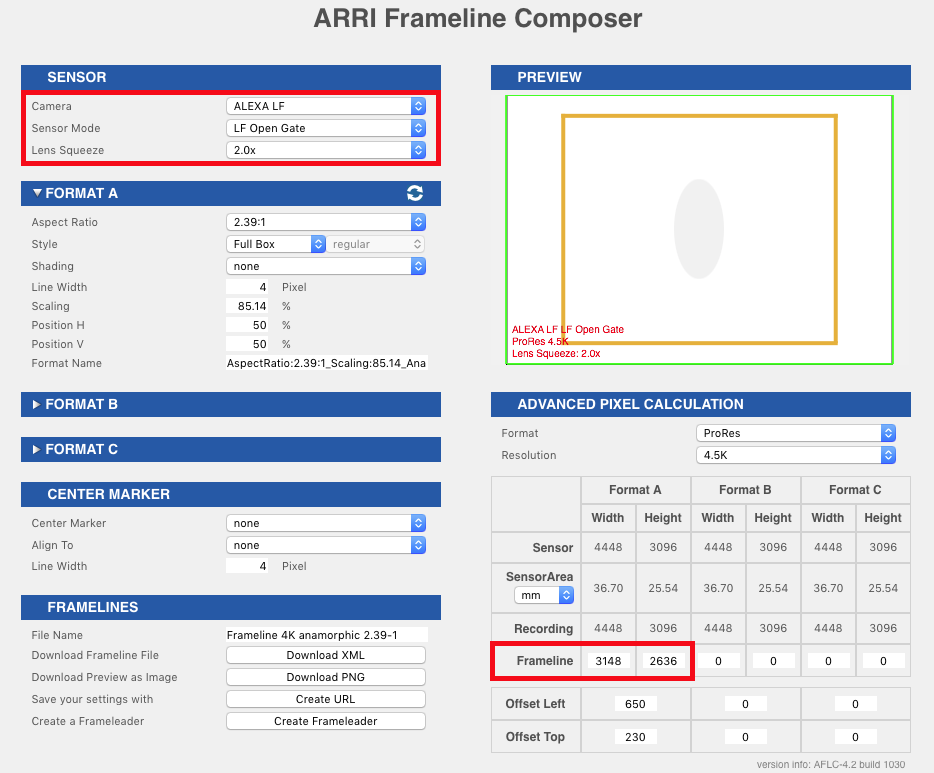Click the SENSOR section header
Screen dimensions: 934x773
click(x=231, y=77)
